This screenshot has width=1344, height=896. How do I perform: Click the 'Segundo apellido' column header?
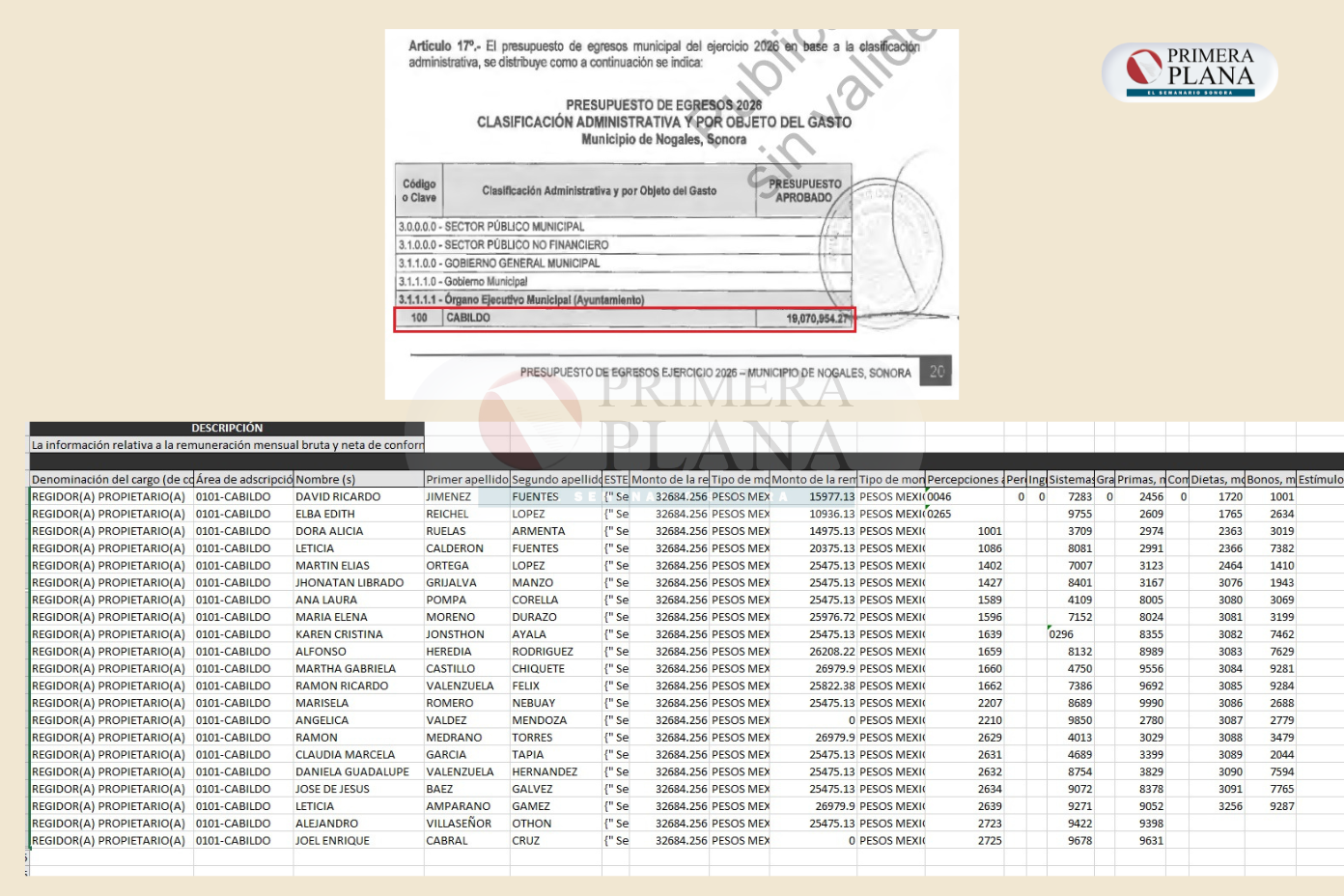(556, 479)
